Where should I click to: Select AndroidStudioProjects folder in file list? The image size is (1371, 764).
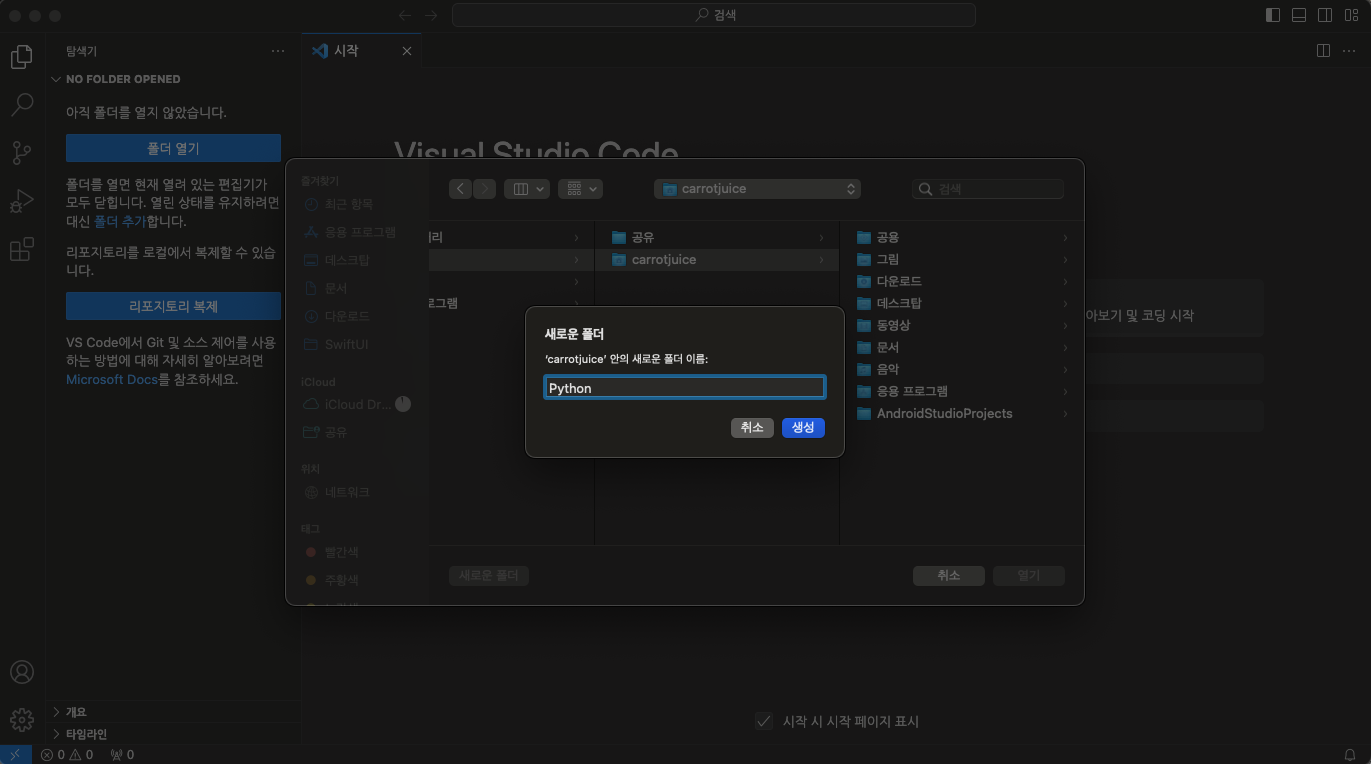coord(962,413)
